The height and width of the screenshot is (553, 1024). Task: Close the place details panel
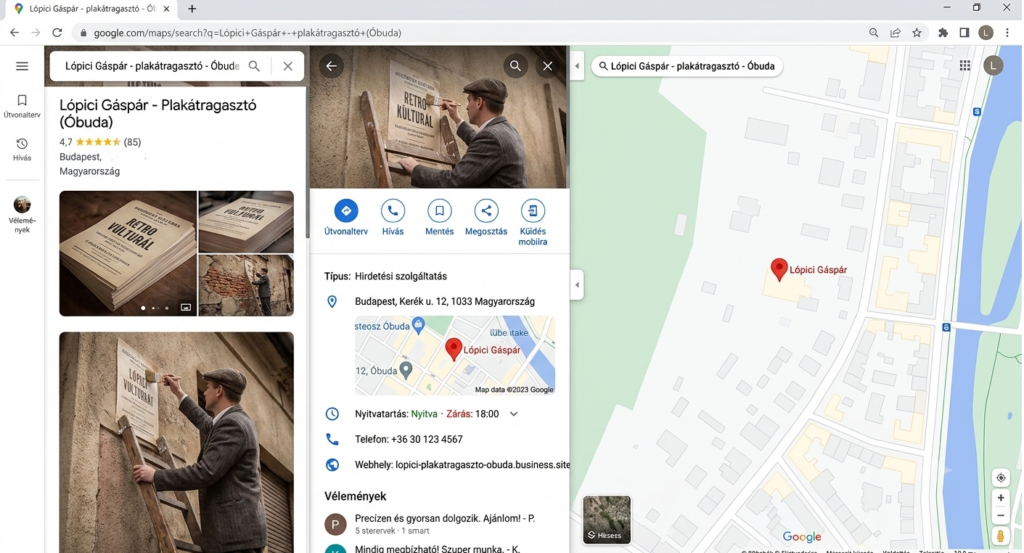pos(547,66)
